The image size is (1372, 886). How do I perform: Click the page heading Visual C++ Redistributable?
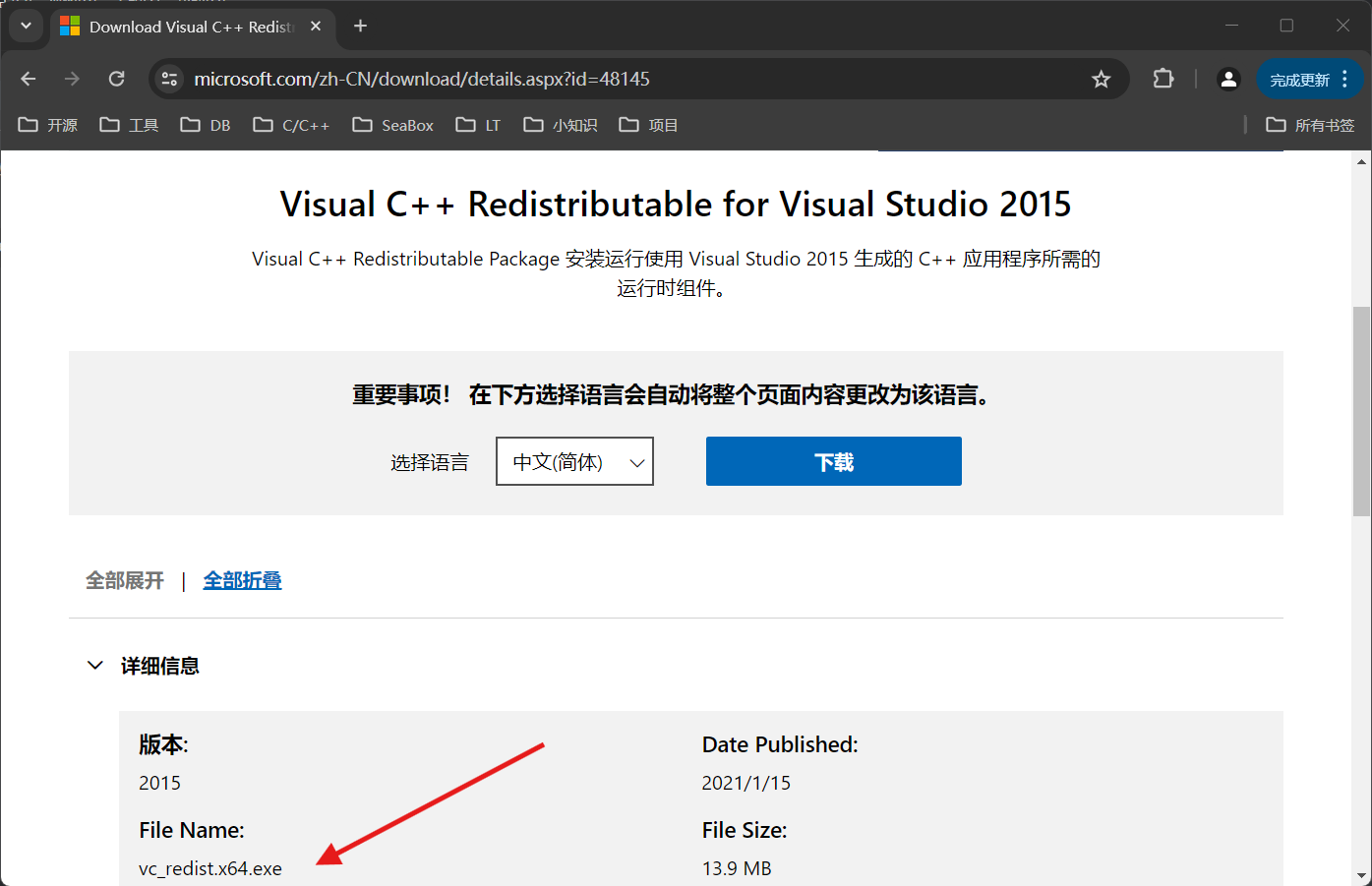(676, 204)
